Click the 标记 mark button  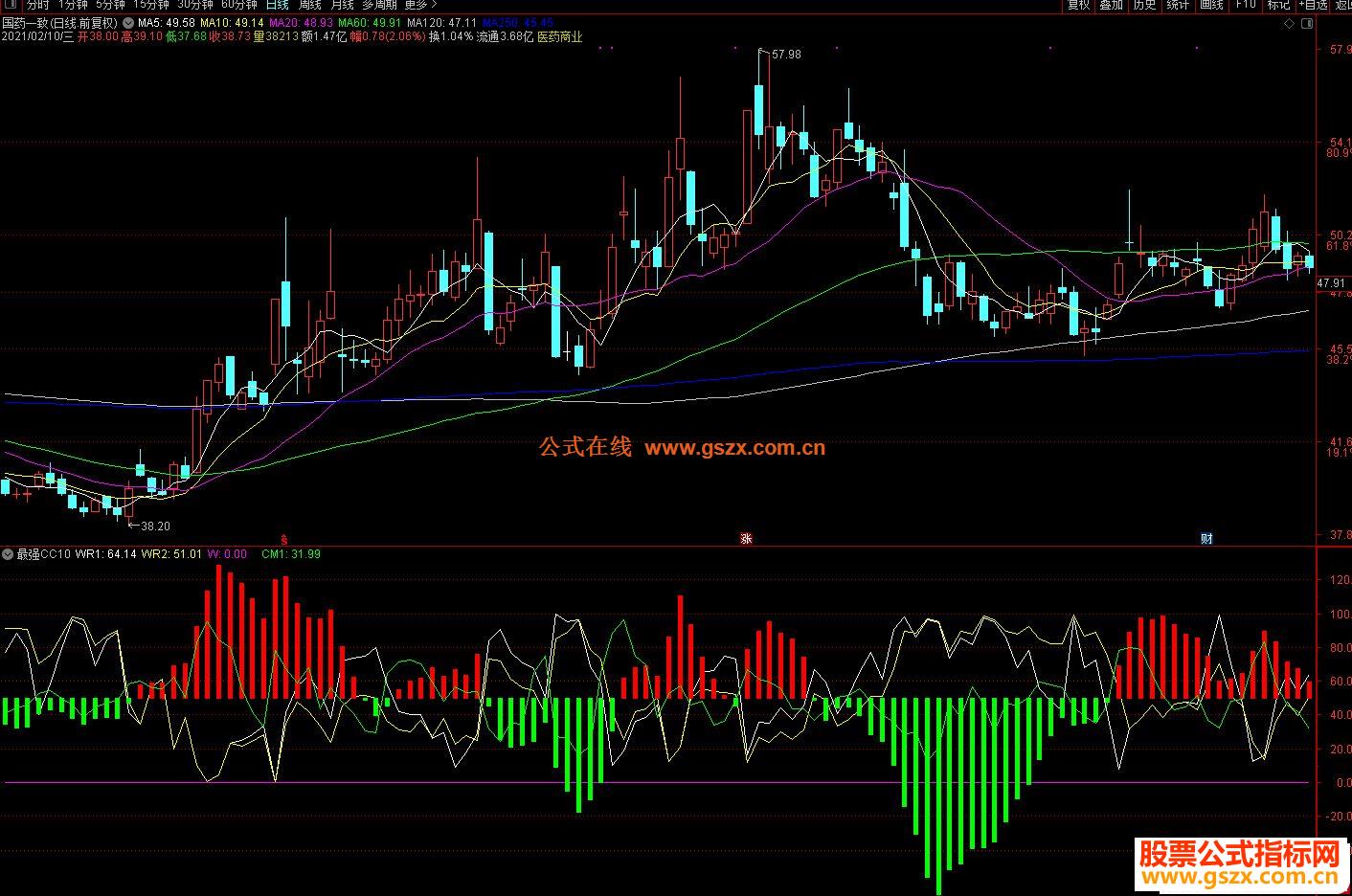pyautogui.click(x=1278, y=5)
